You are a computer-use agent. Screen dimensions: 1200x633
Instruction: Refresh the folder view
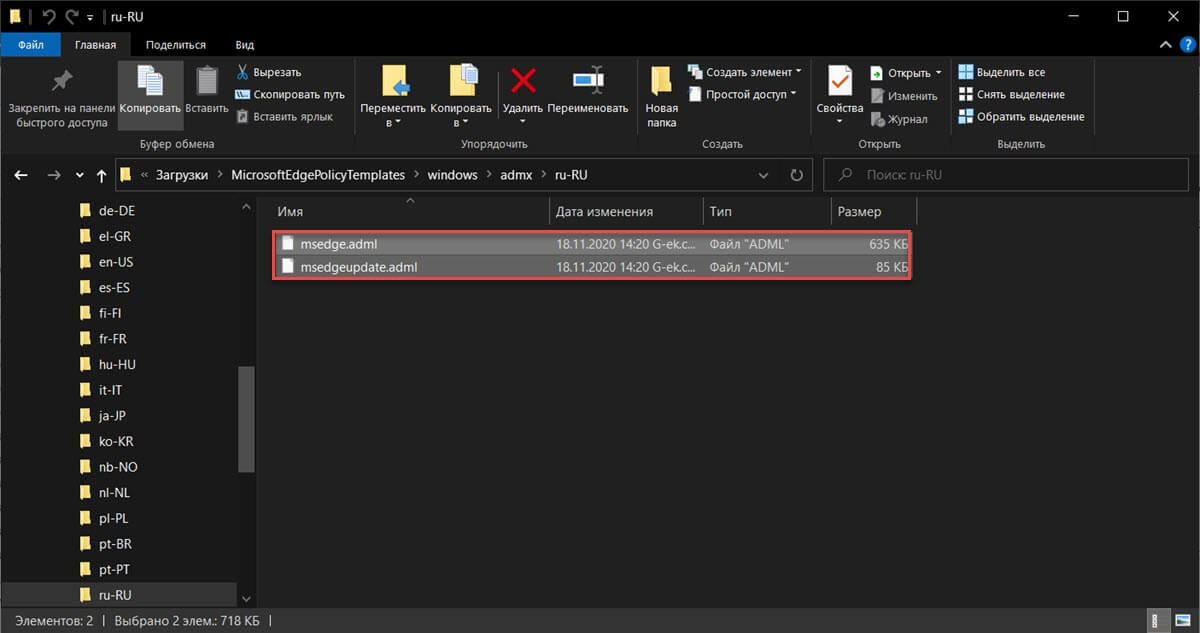(x=796, y=174)
